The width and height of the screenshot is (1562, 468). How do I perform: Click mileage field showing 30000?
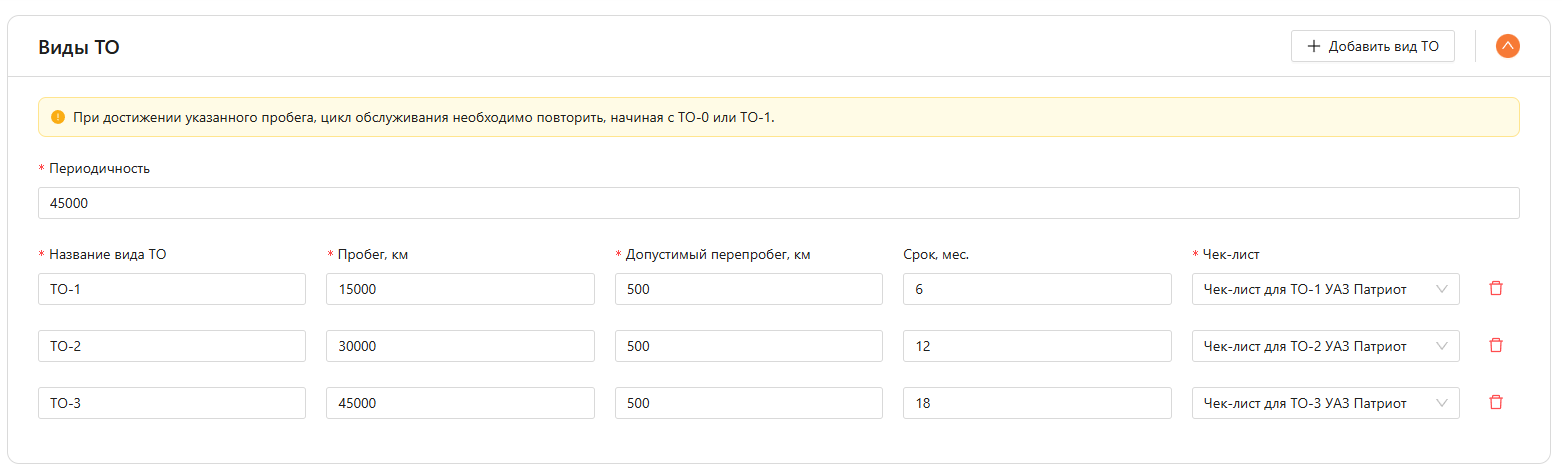460,346
